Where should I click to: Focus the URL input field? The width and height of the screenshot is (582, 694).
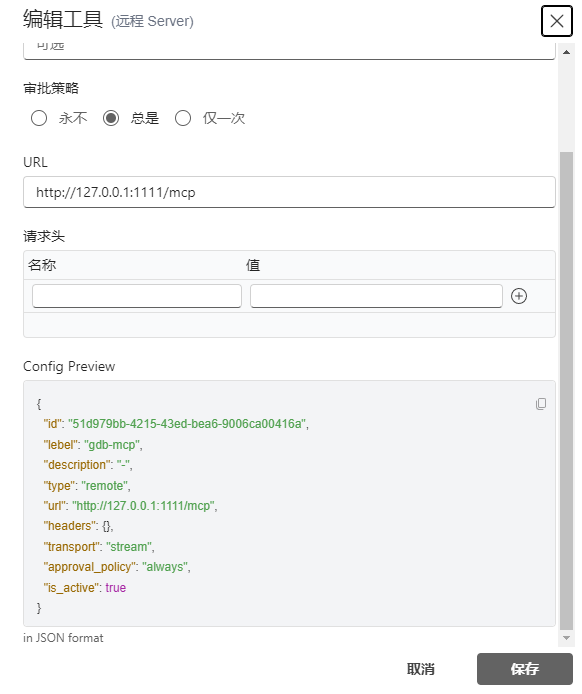click(x=289, y=192)
